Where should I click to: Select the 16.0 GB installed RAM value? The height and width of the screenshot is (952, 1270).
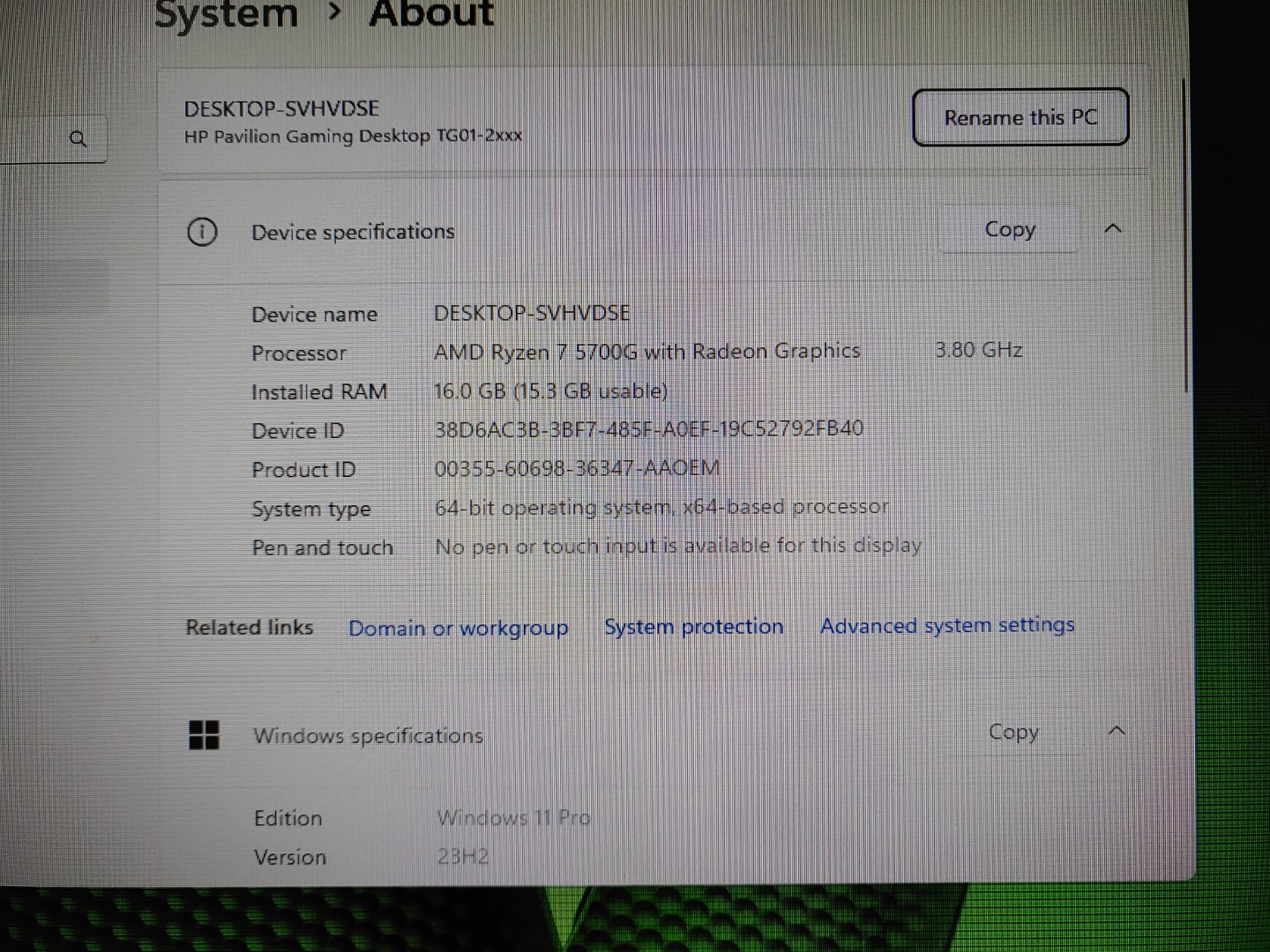550,390
